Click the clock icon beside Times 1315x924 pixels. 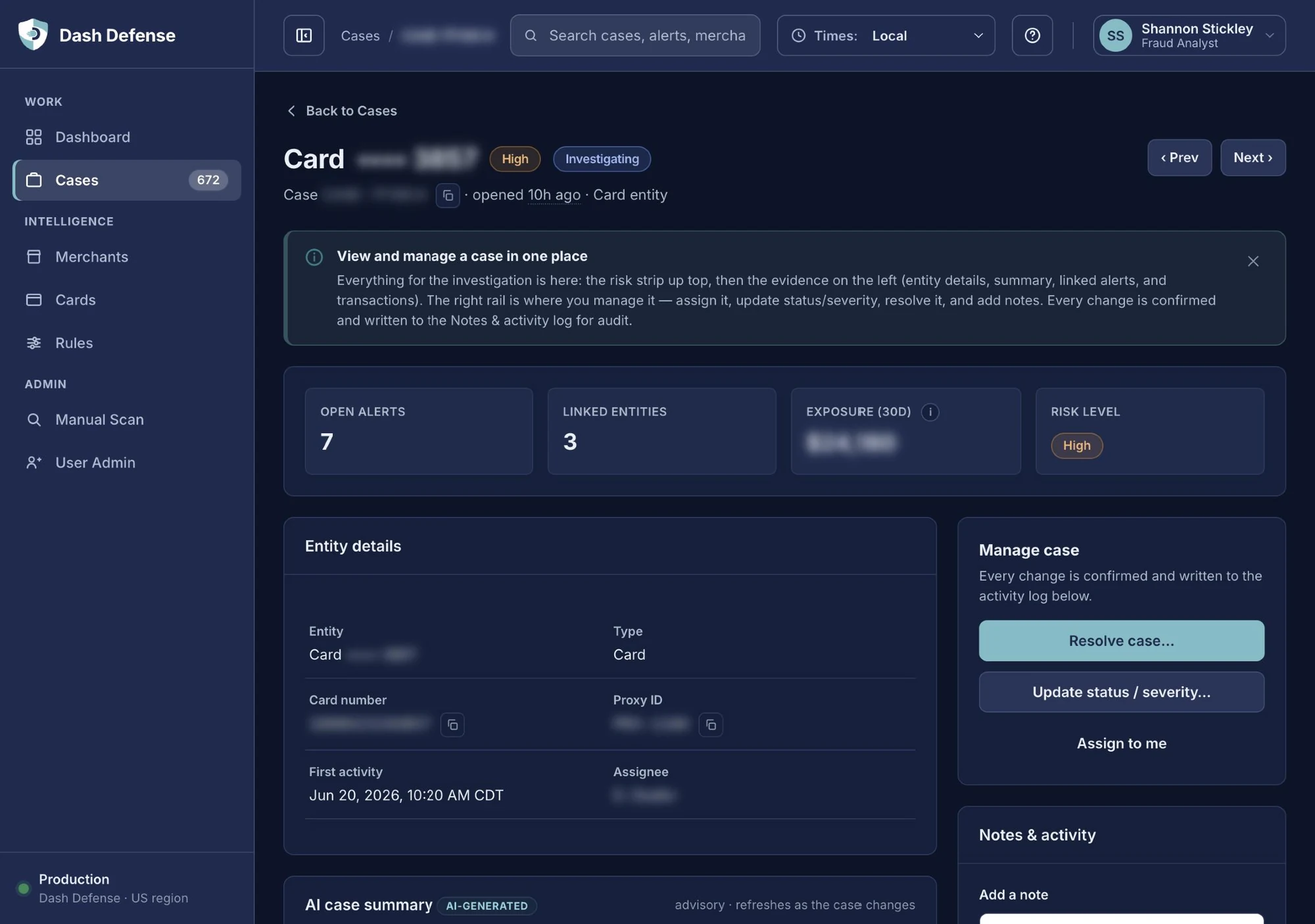tap(798, 35)
